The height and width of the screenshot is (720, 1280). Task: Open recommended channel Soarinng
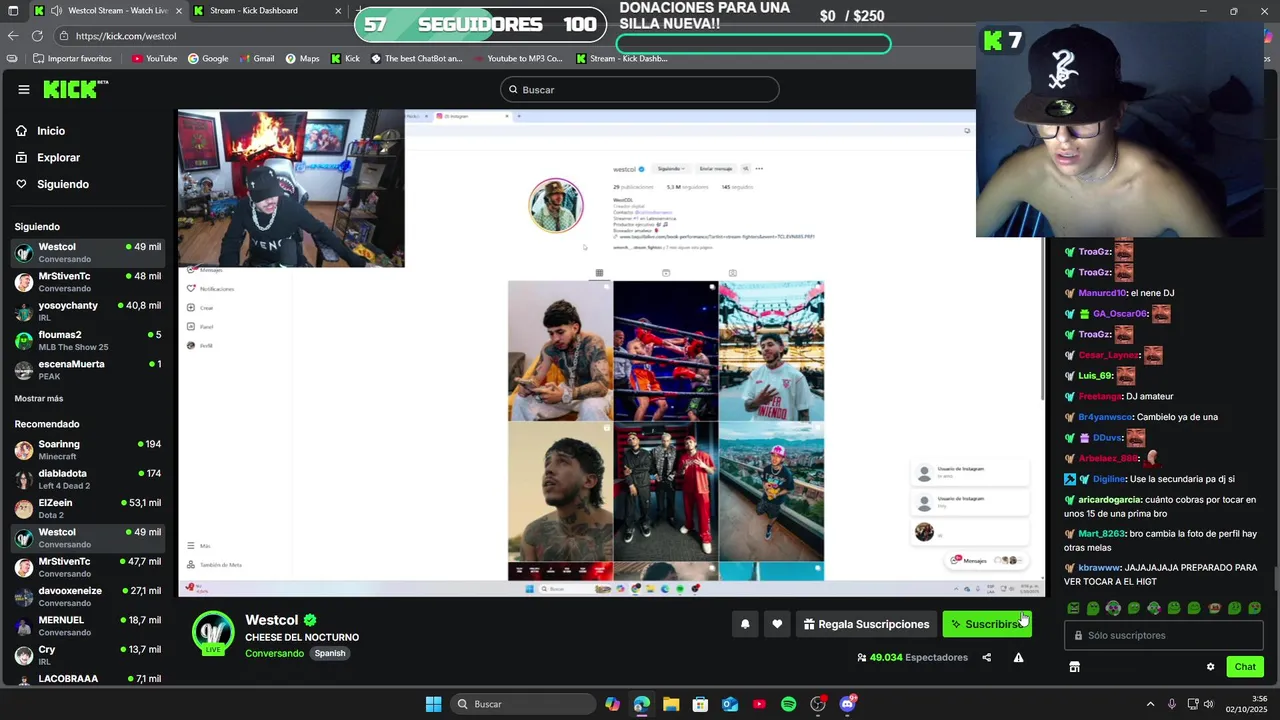tap(88, 450)
